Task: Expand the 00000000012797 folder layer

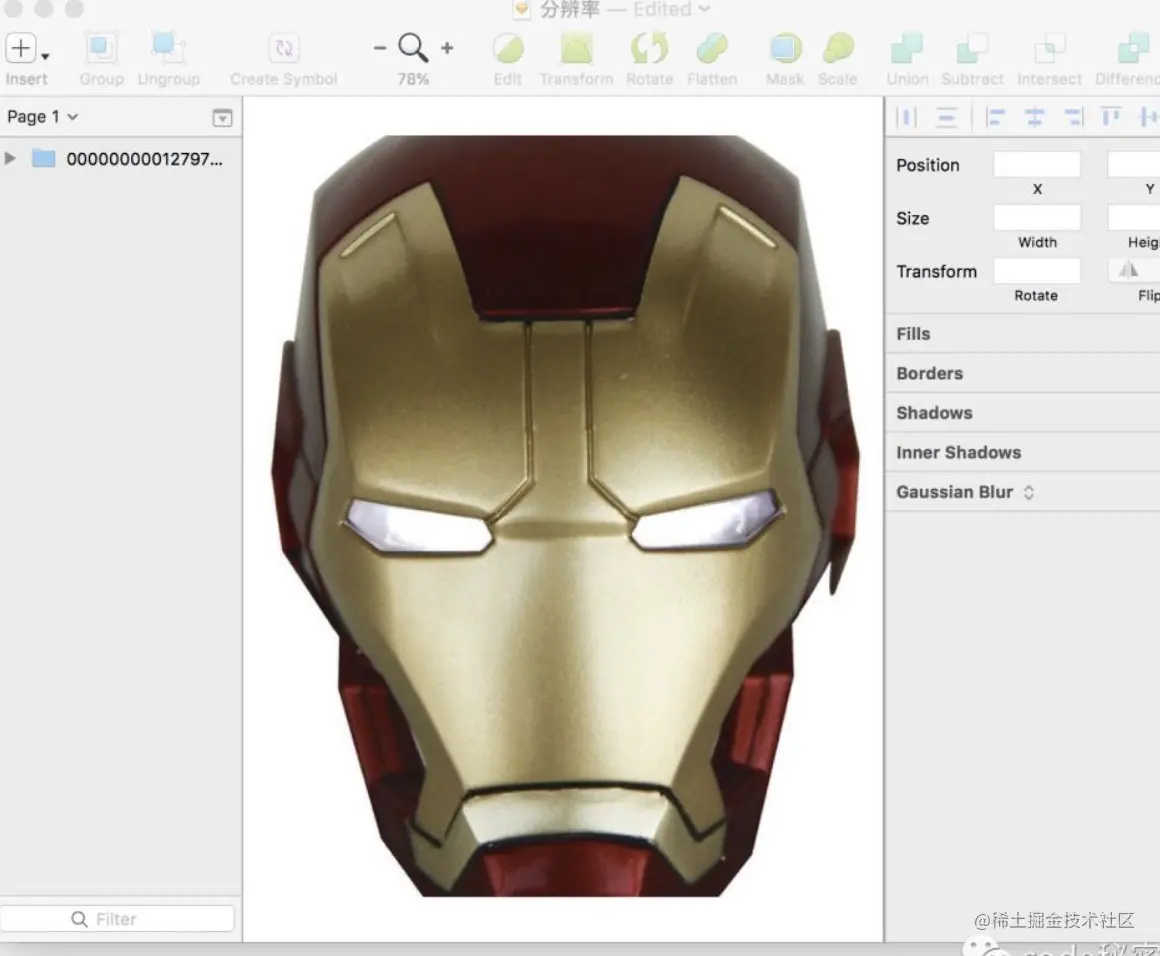Action: tap(11, 158)
